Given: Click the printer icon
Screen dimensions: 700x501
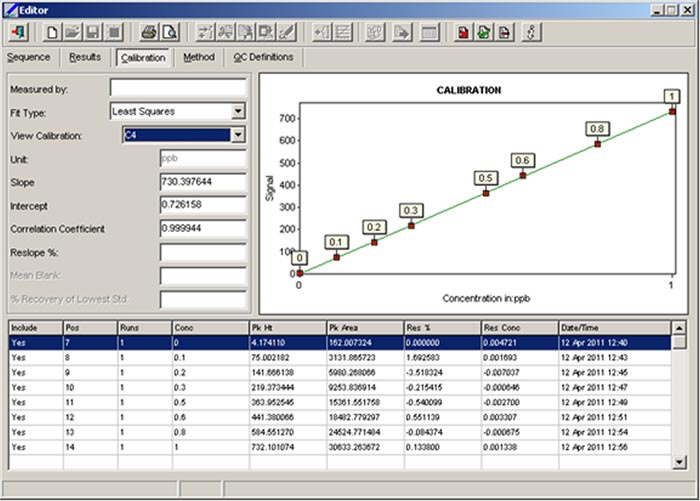Looking at the screenshot, I should pos(148,32).
